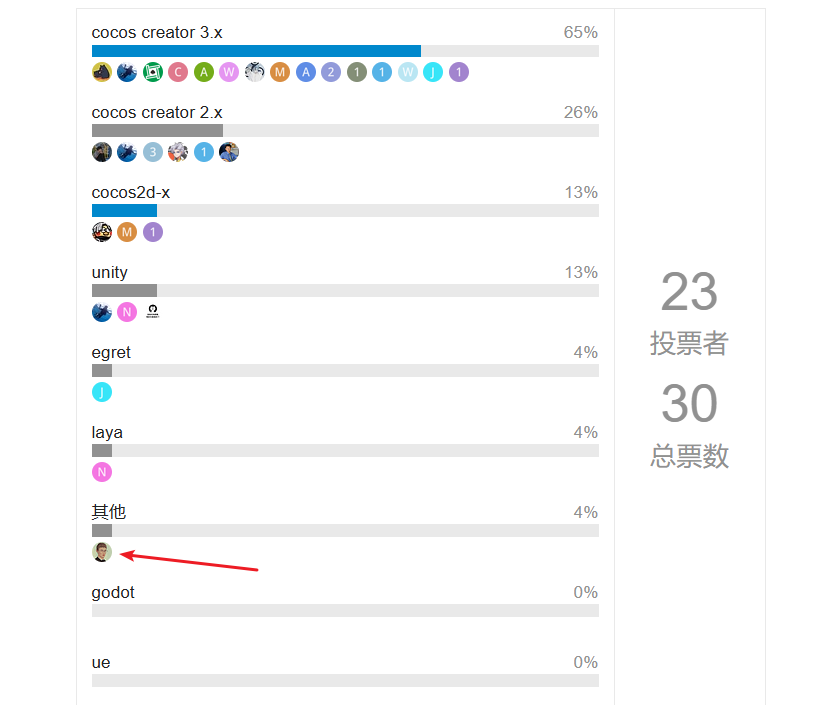This screenshot has height=705, width=824.
Task: Open the face photo avatar under 其他
Action: (x=102, y=552)
